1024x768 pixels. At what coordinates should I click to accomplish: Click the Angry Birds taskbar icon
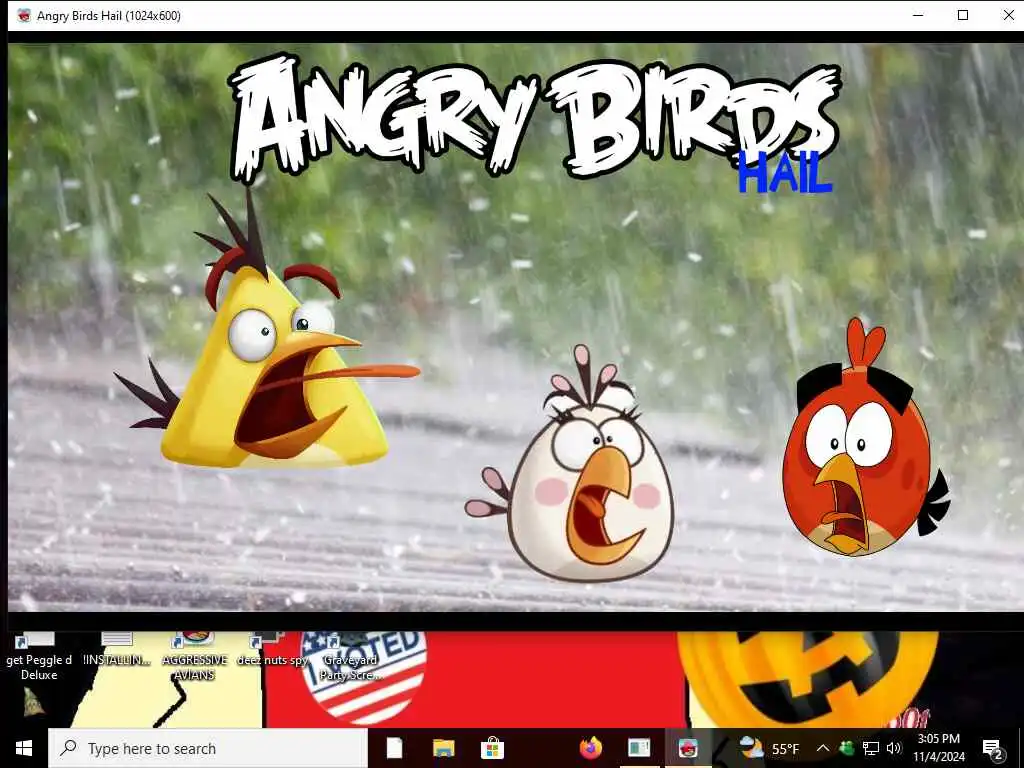pos(688,748)
